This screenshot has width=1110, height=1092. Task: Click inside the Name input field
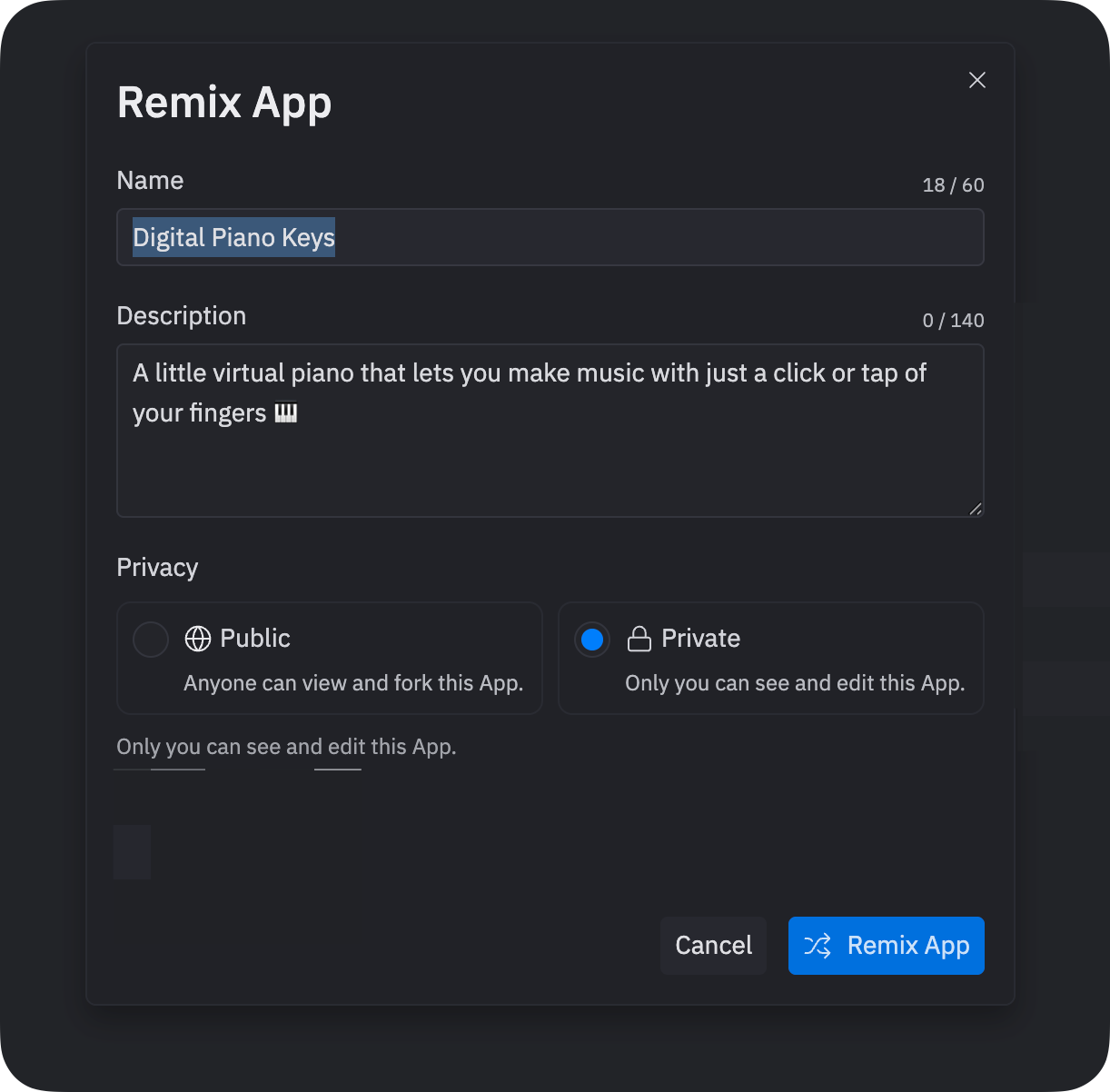tap(550, 237)
